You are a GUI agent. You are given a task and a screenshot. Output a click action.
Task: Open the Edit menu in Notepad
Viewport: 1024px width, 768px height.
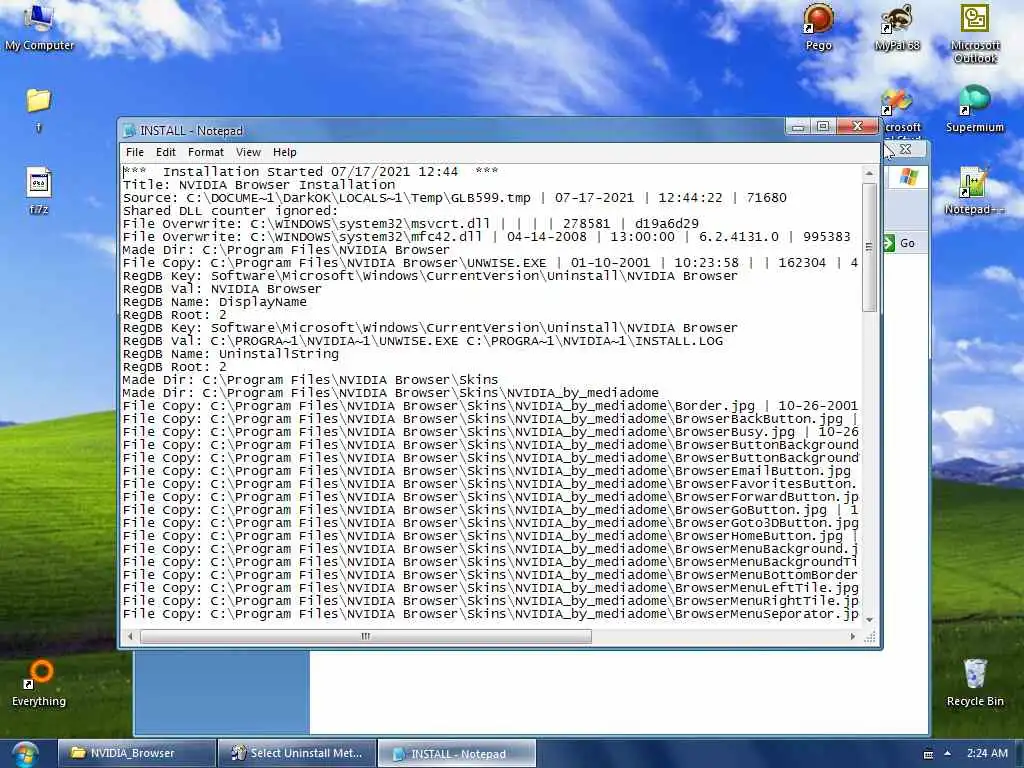click(x=165, y=152)
